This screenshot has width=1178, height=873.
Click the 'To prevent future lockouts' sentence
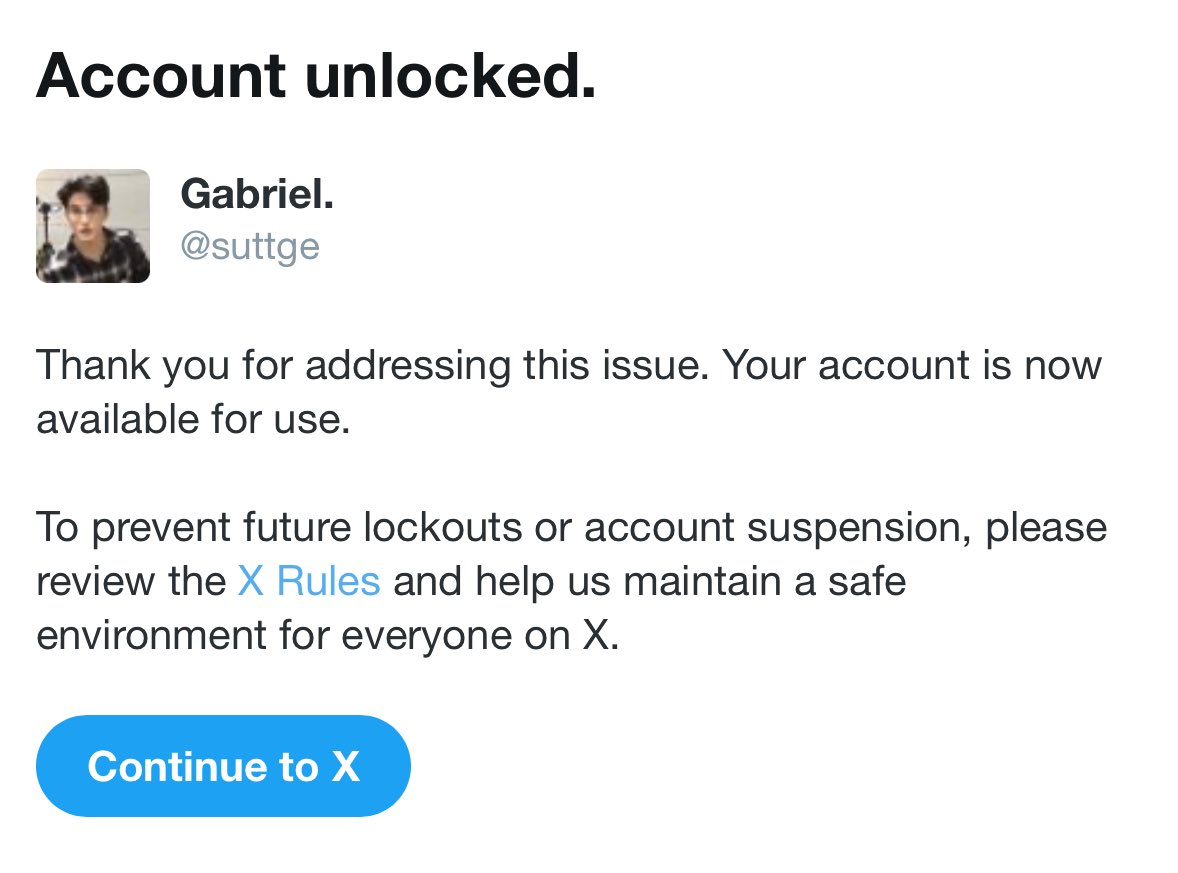[x=279, y=527]
